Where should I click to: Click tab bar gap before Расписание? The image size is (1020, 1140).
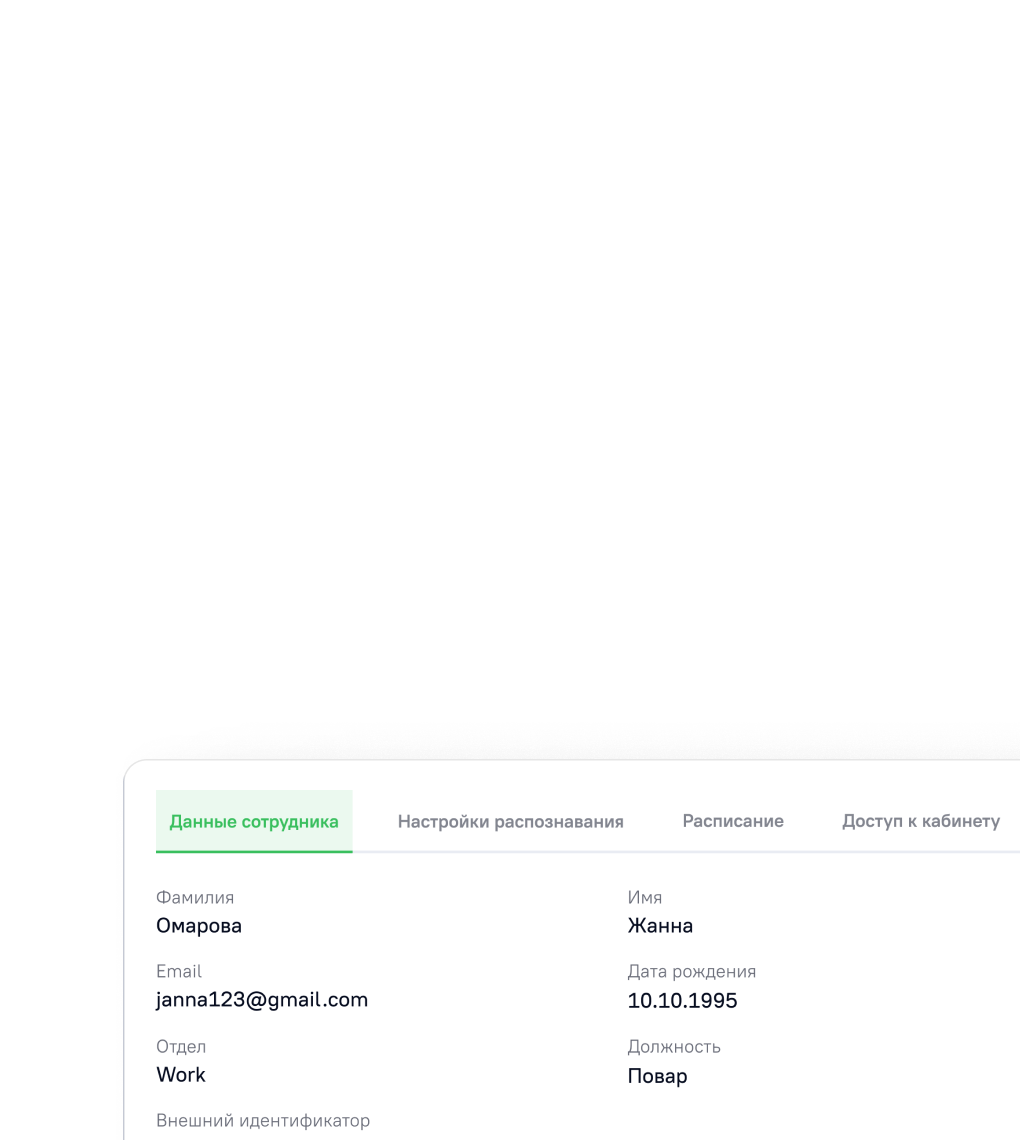[x=653, y=822]
